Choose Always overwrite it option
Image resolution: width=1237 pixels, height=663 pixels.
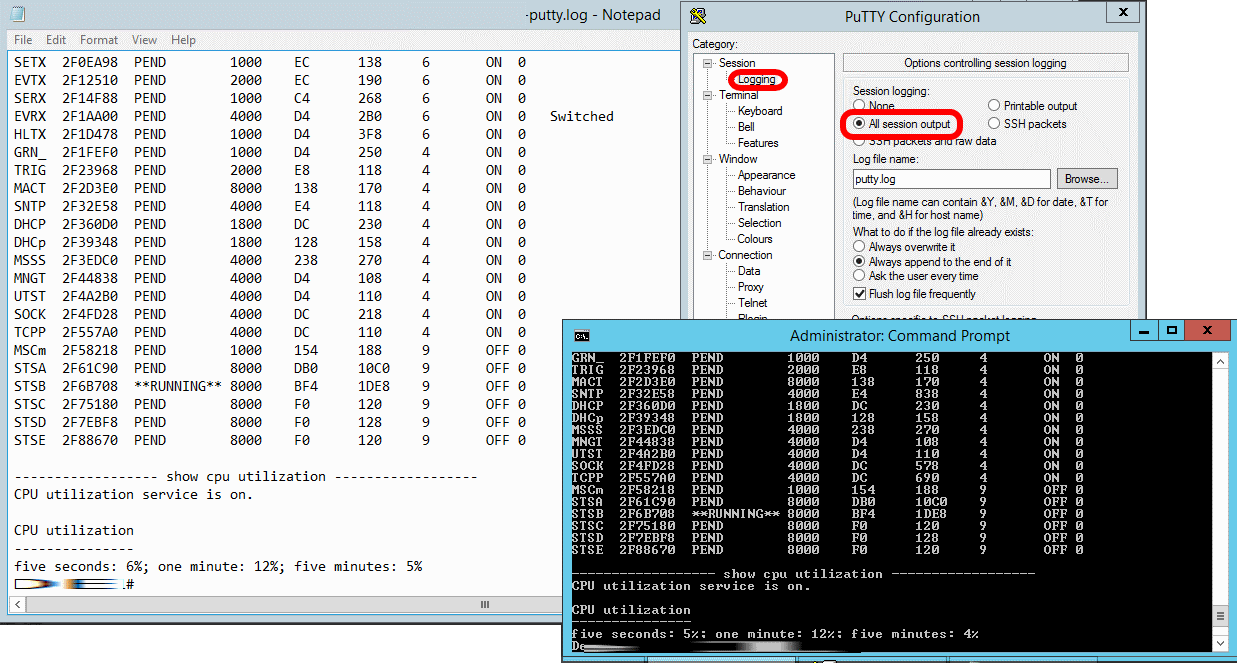859,247
